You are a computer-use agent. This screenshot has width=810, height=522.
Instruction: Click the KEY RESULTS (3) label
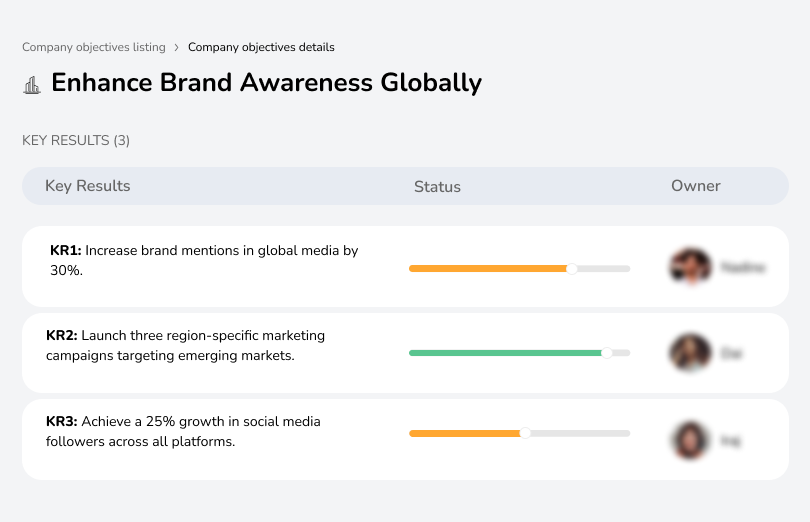[76, 141]
